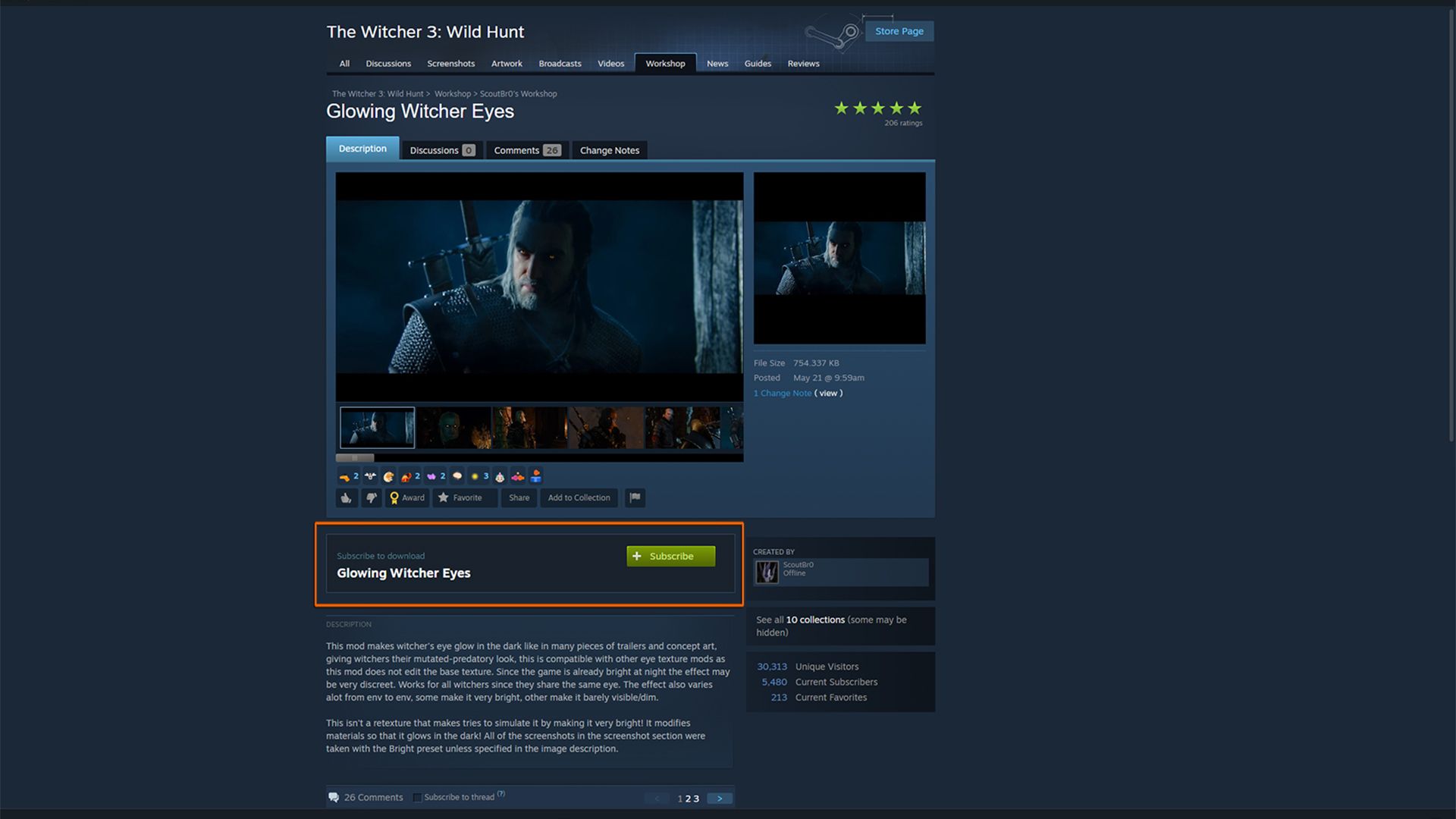Enable Subscribe to thread checkbox
This screenshot has width=1456, height=819.
pos(417,798)
